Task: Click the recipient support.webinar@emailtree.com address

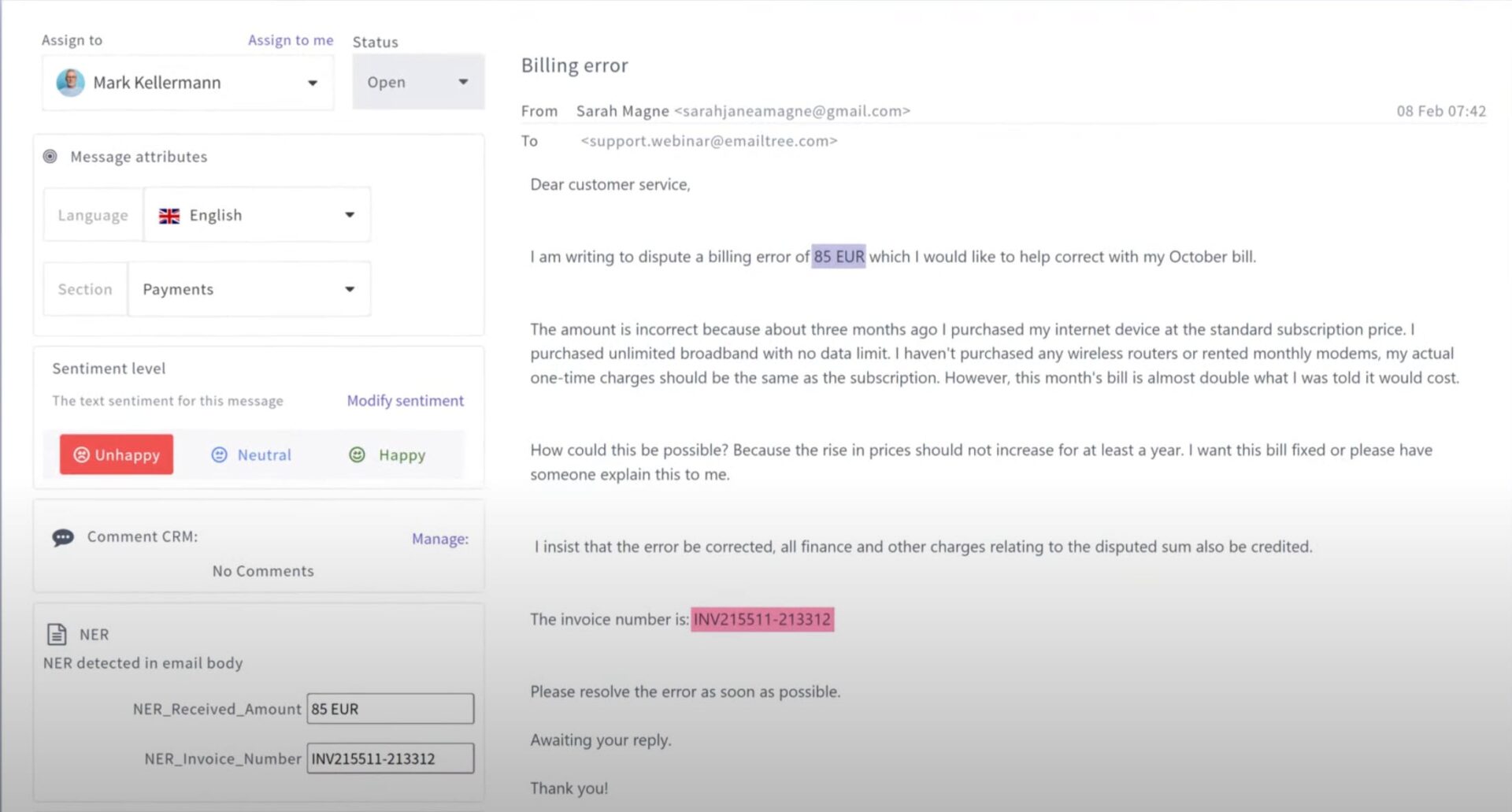Action: (x=709, y=141)
